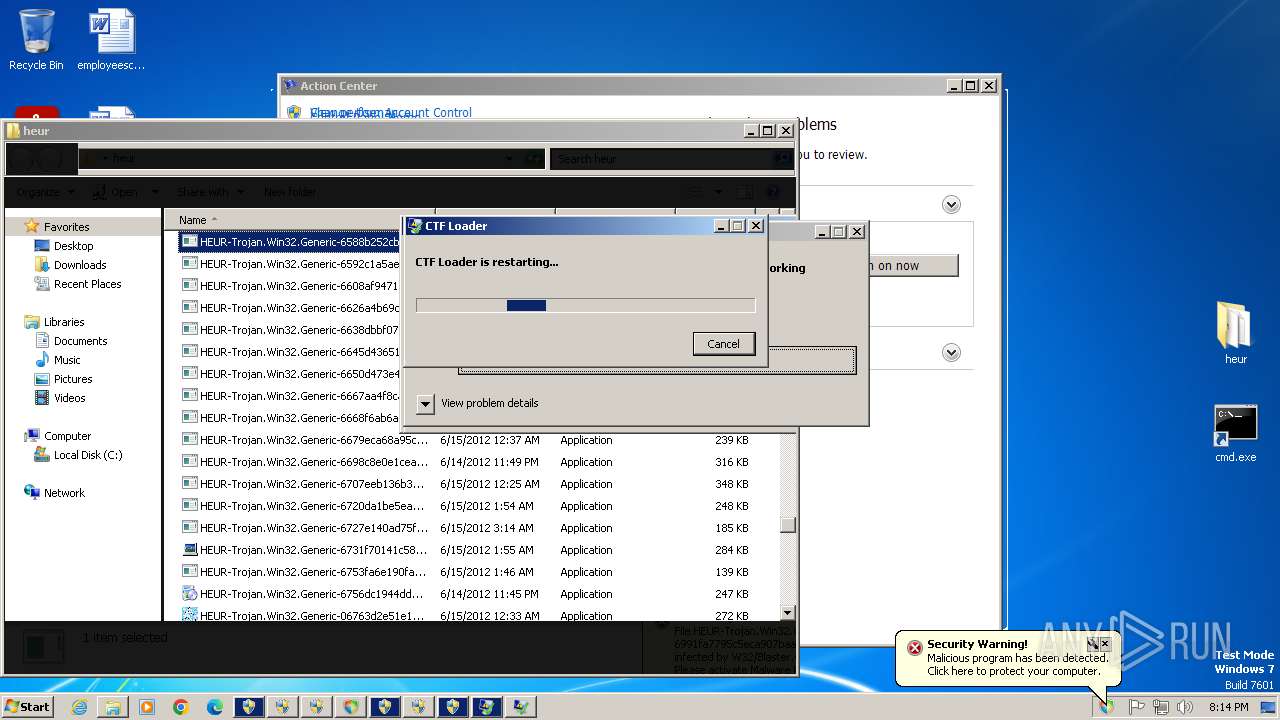The height and width of the screenshot is (720, 1280).
Task: Select Computer in the navigation pane
Action: 67,436
